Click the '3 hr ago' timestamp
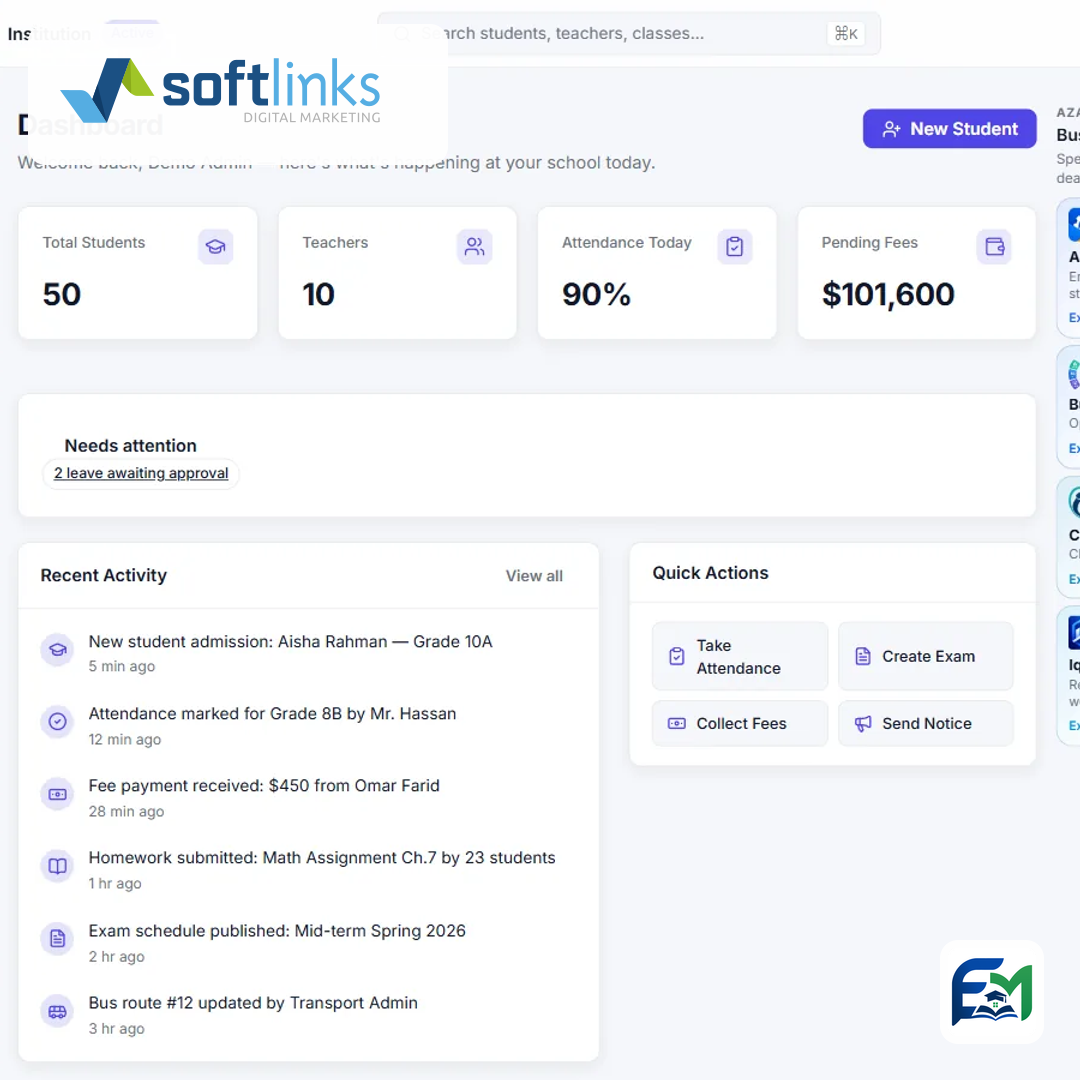The width and height of the screenshot is (1080, 1080). 116,1029
